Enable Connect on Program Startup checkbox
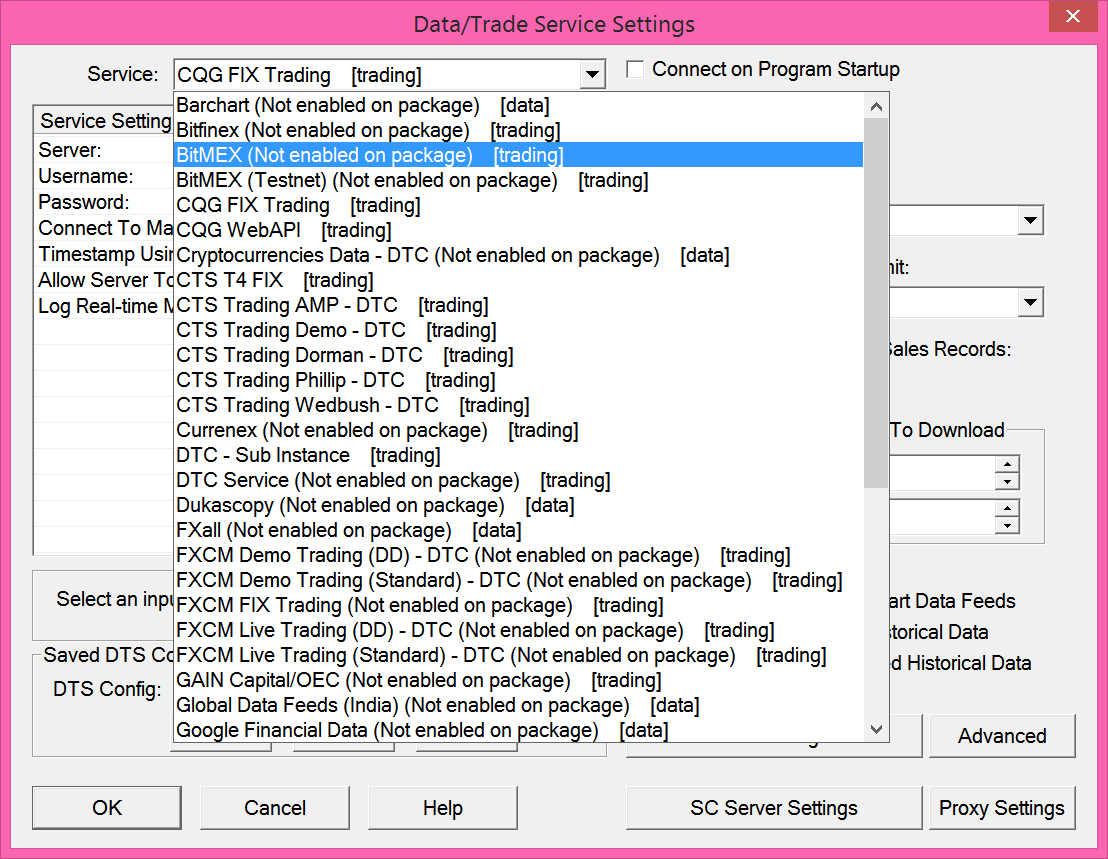1108x859 pixels. (635, 69)
